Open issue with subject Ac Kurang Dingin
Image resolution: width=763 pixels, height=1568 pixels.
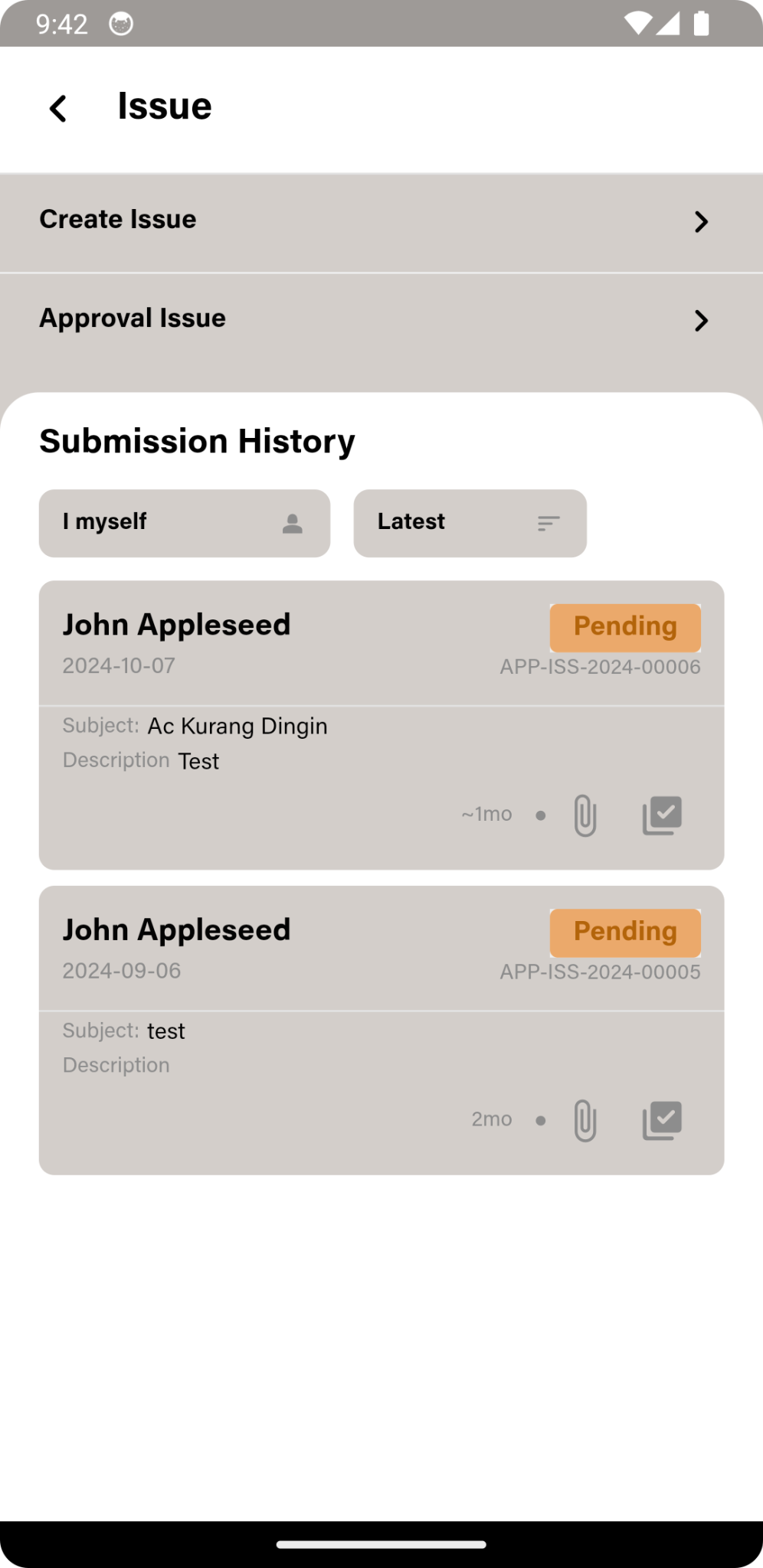237,726
